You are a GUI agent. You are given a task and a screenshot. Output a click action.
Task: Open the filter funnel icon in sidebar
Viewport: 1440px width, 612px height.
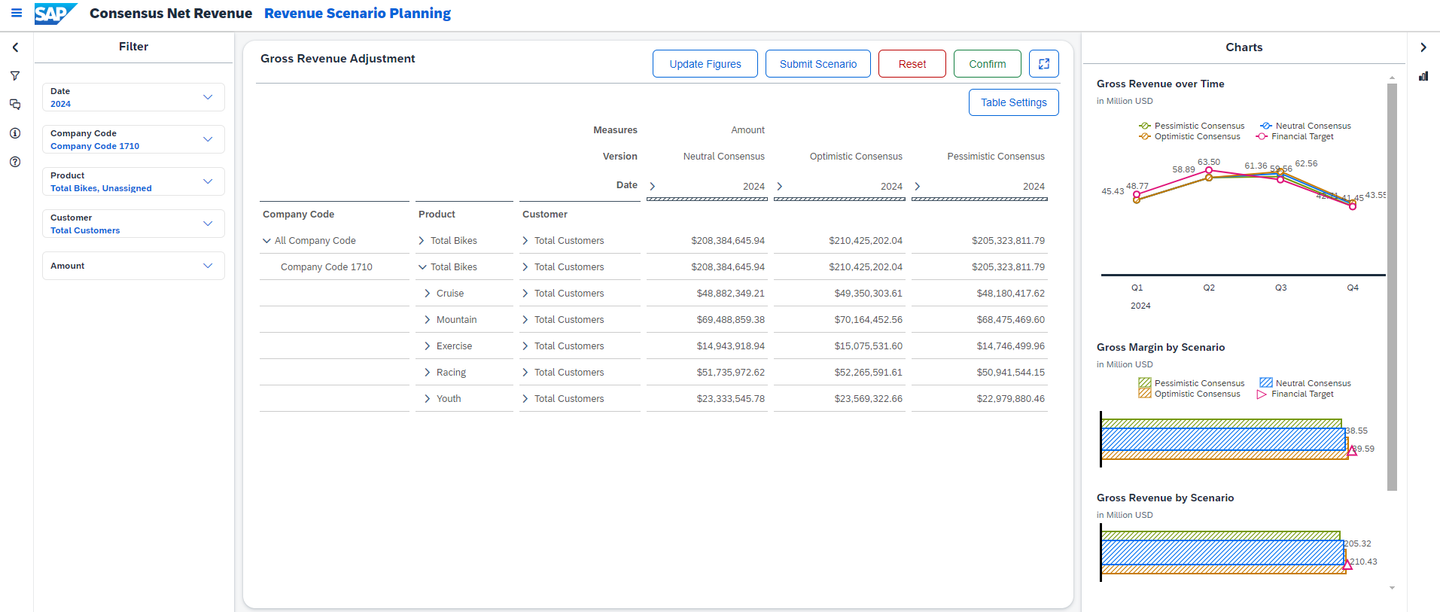click(x=15, y=76)
